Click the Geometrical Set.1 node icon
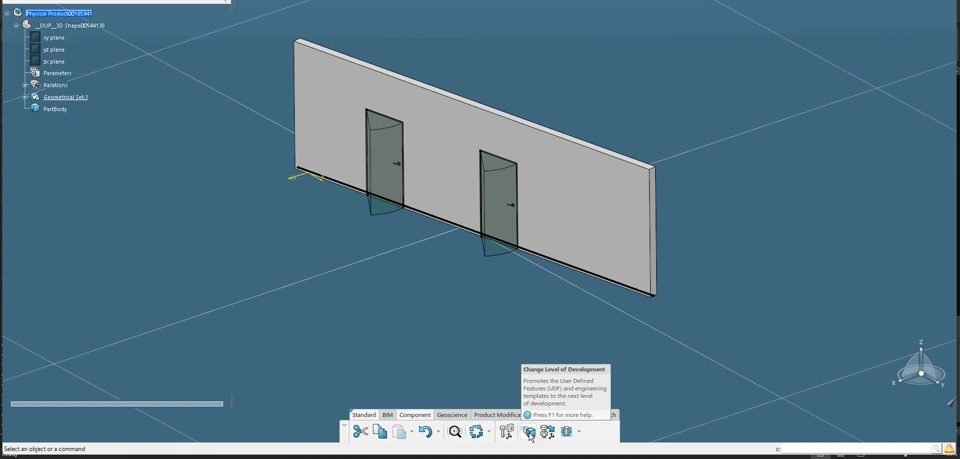960x459 pixels. click(36, 96)
